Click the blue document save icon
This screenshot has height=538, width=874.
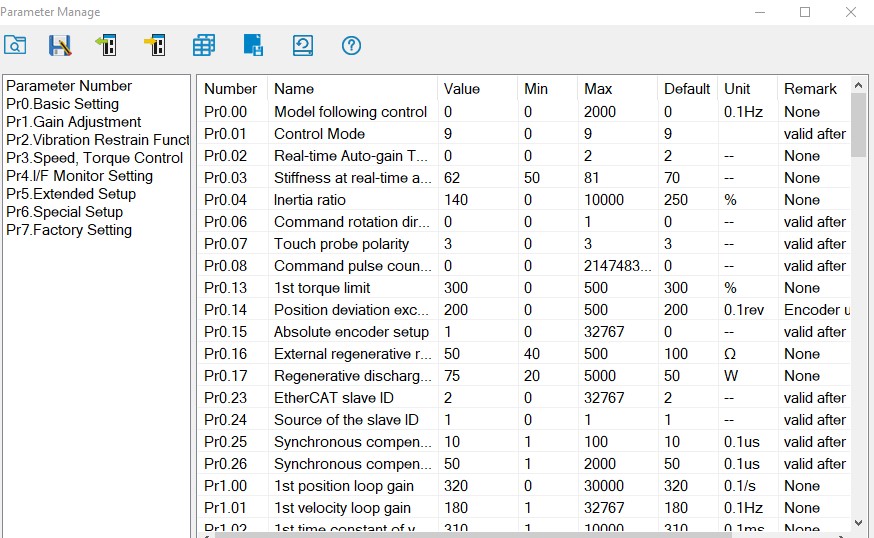point(254,45)
